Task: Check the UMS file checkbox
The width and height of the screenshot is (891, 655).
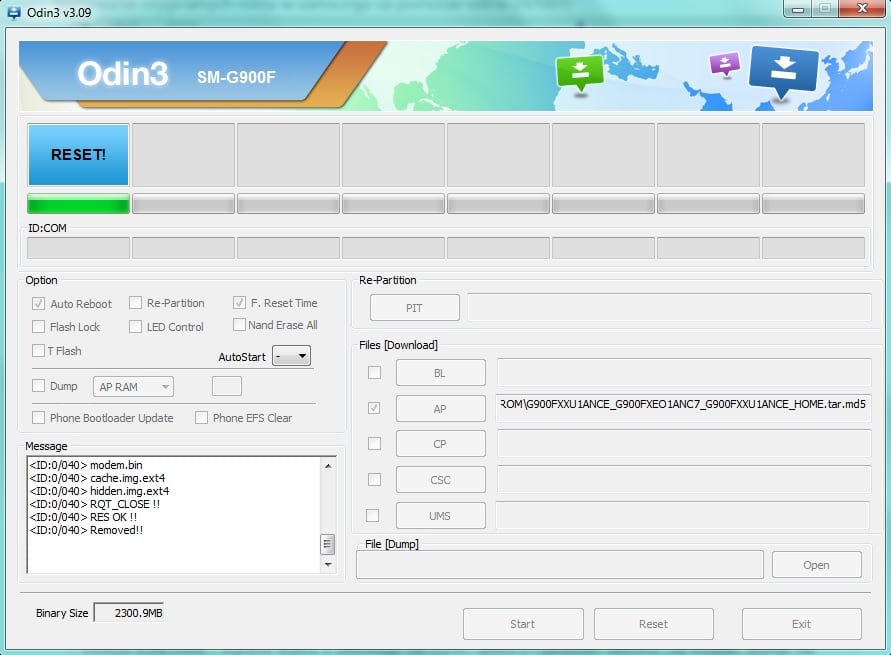Action: tap(373, 515)
